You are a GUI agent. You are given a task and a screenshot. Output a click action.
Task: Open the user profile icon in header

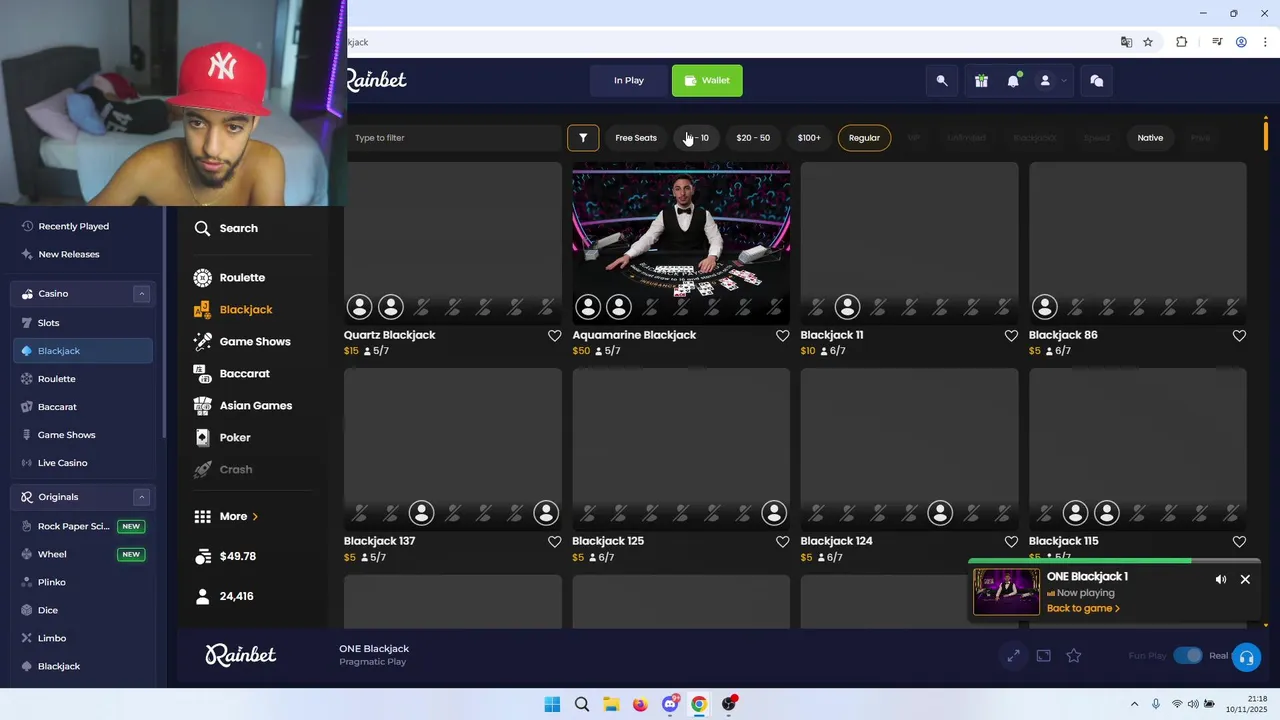tap(1045, 81)
